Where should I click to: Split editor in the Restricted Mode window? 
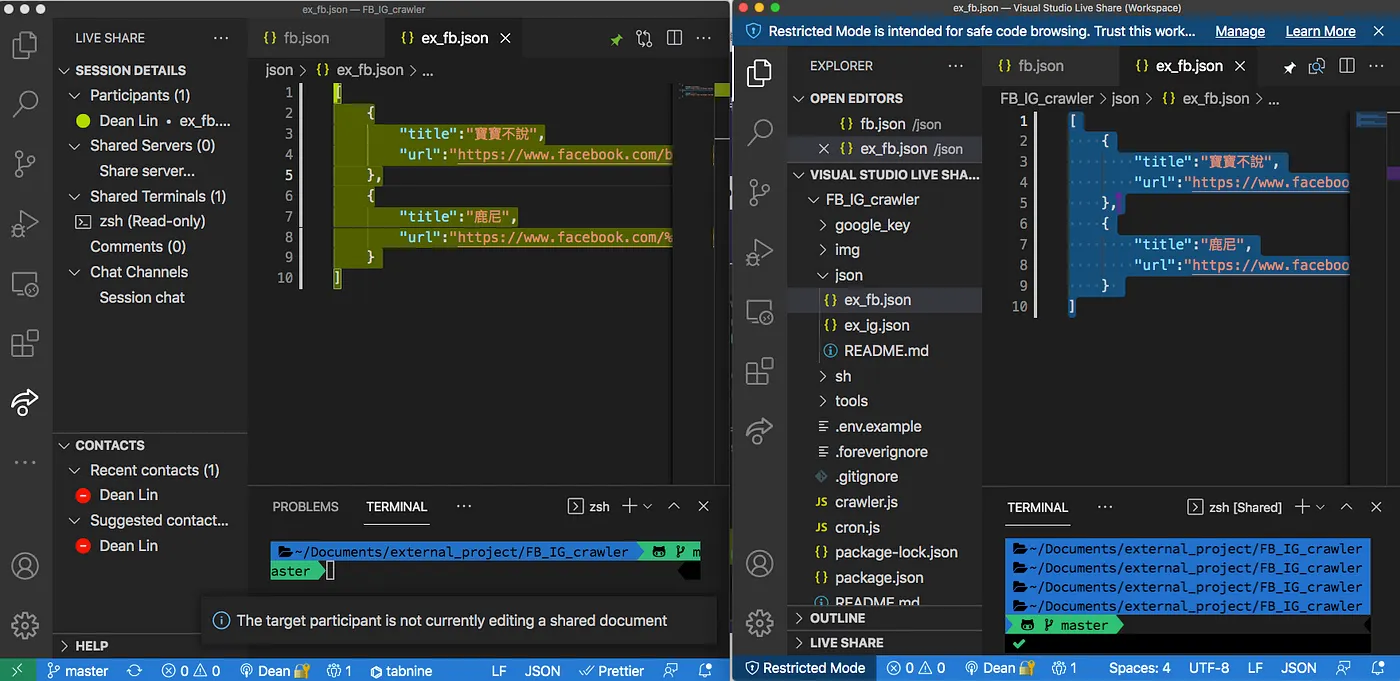(x=1347, y=66)
